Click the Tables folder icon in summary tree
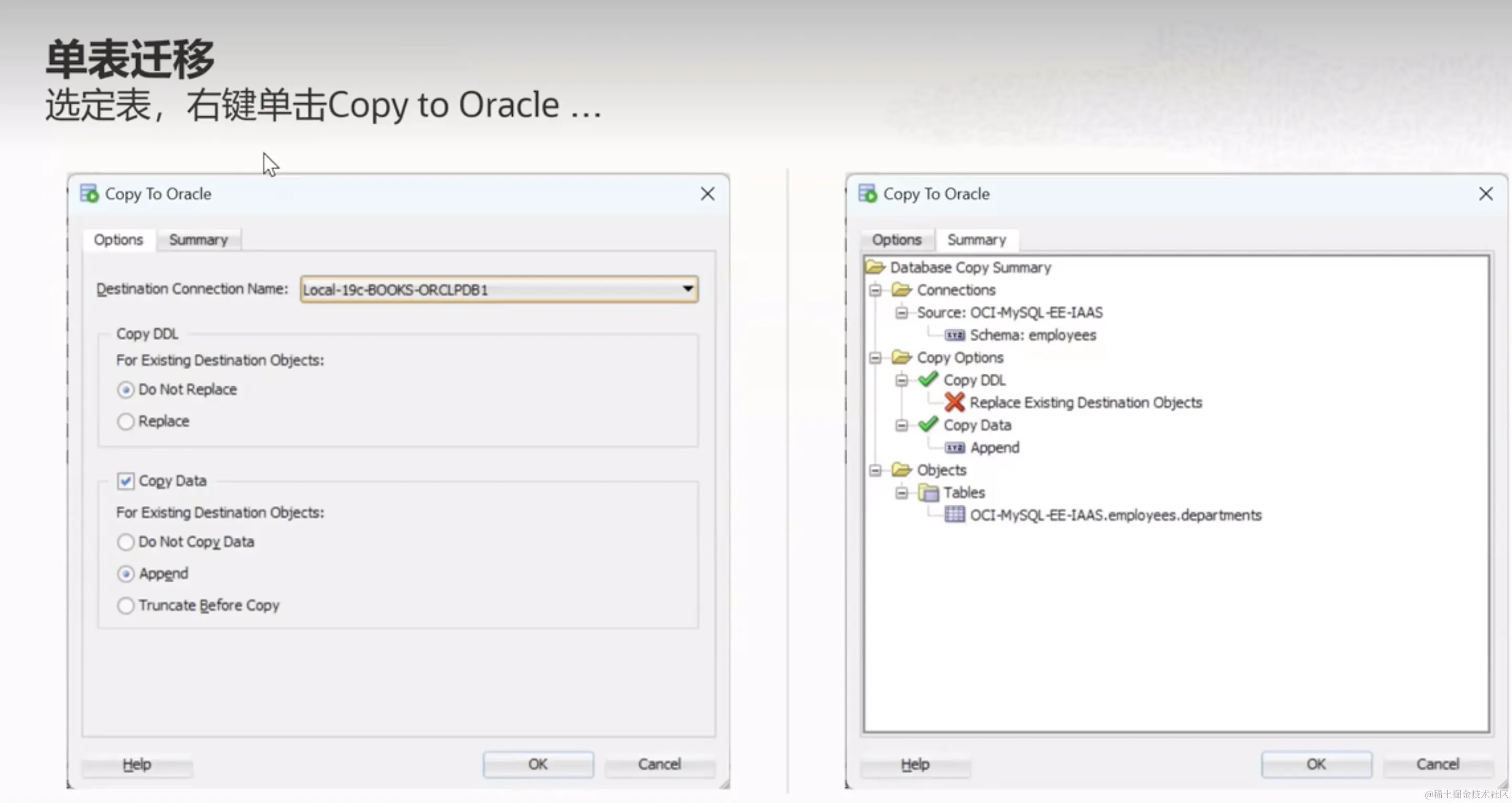Image resolution: width=1512 pixels, height=803 pixels. pos(928,493)
